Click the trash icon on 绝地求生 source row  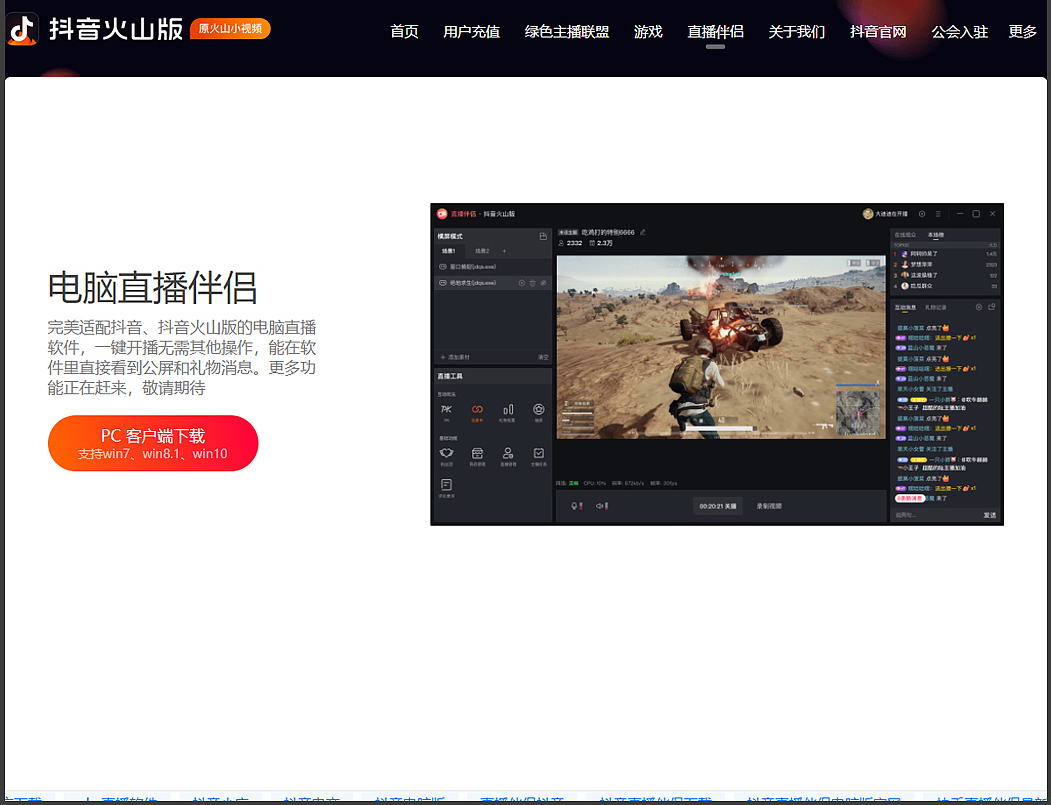pos(533,283)
